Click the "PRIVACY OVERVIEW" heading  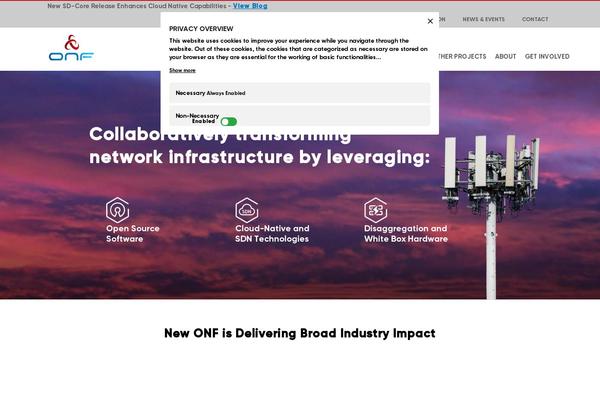pos(201,29)
